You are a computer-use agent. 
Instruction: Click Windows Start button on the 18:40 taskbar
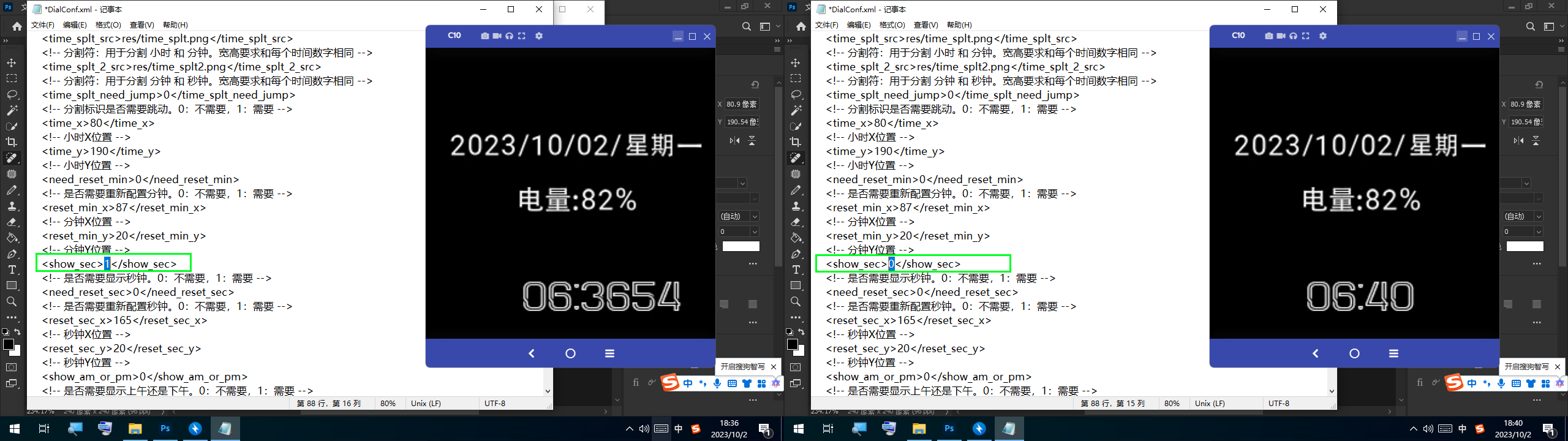tap(799, 429)
